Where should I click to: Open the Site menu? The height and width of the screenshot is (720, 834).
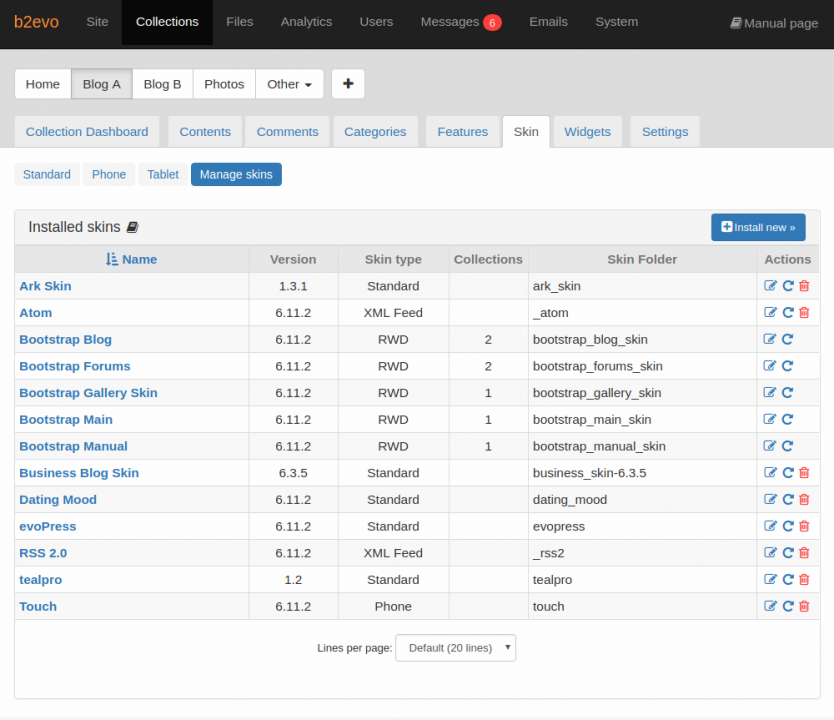[x=97, y=22]
